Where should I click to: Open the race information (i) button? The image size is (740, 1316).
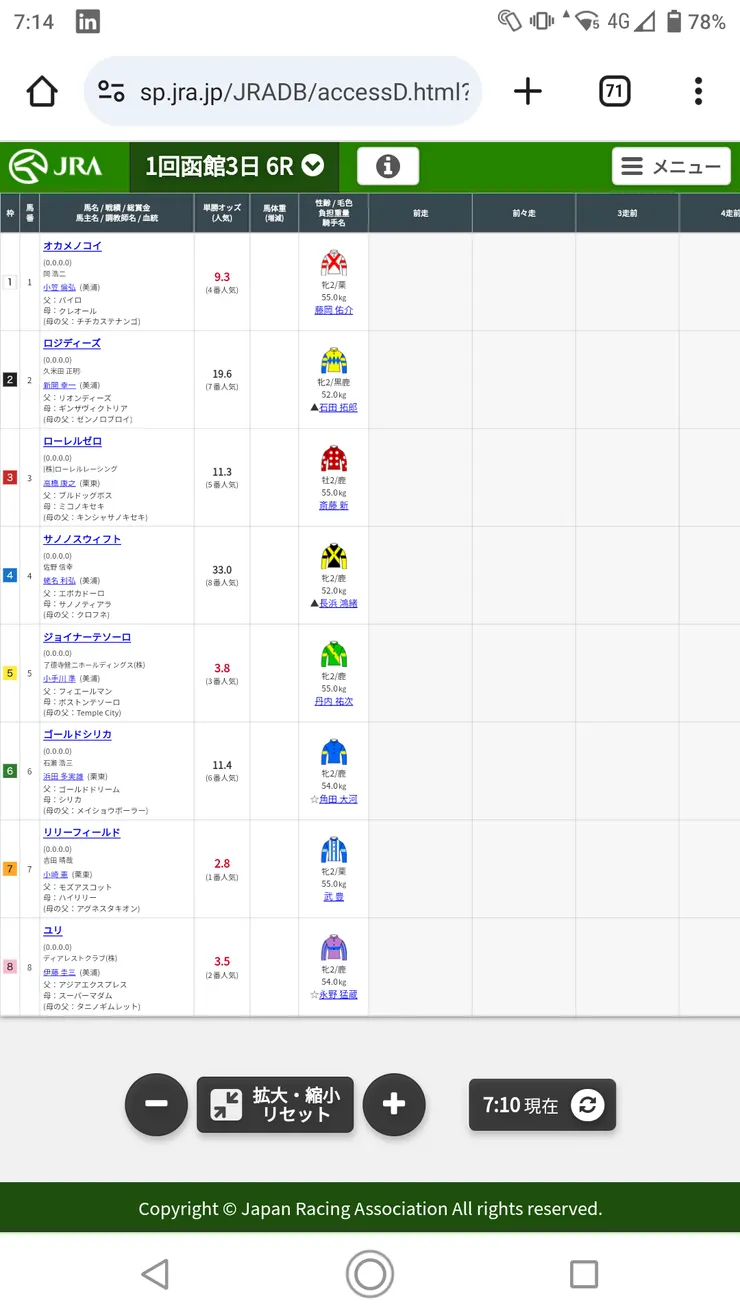[x=388, y=167]
